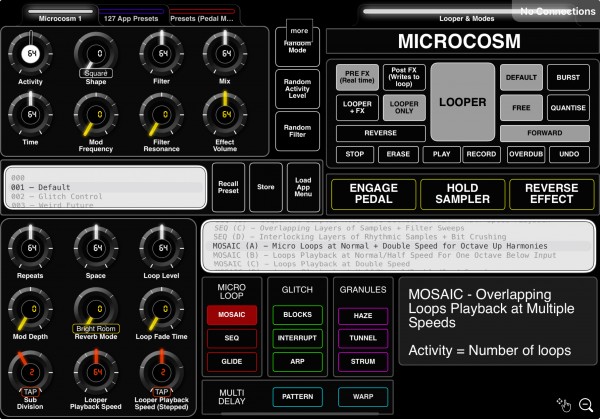Click the more button
This screenshot has height=419, width=600.
tap(299, 30)
